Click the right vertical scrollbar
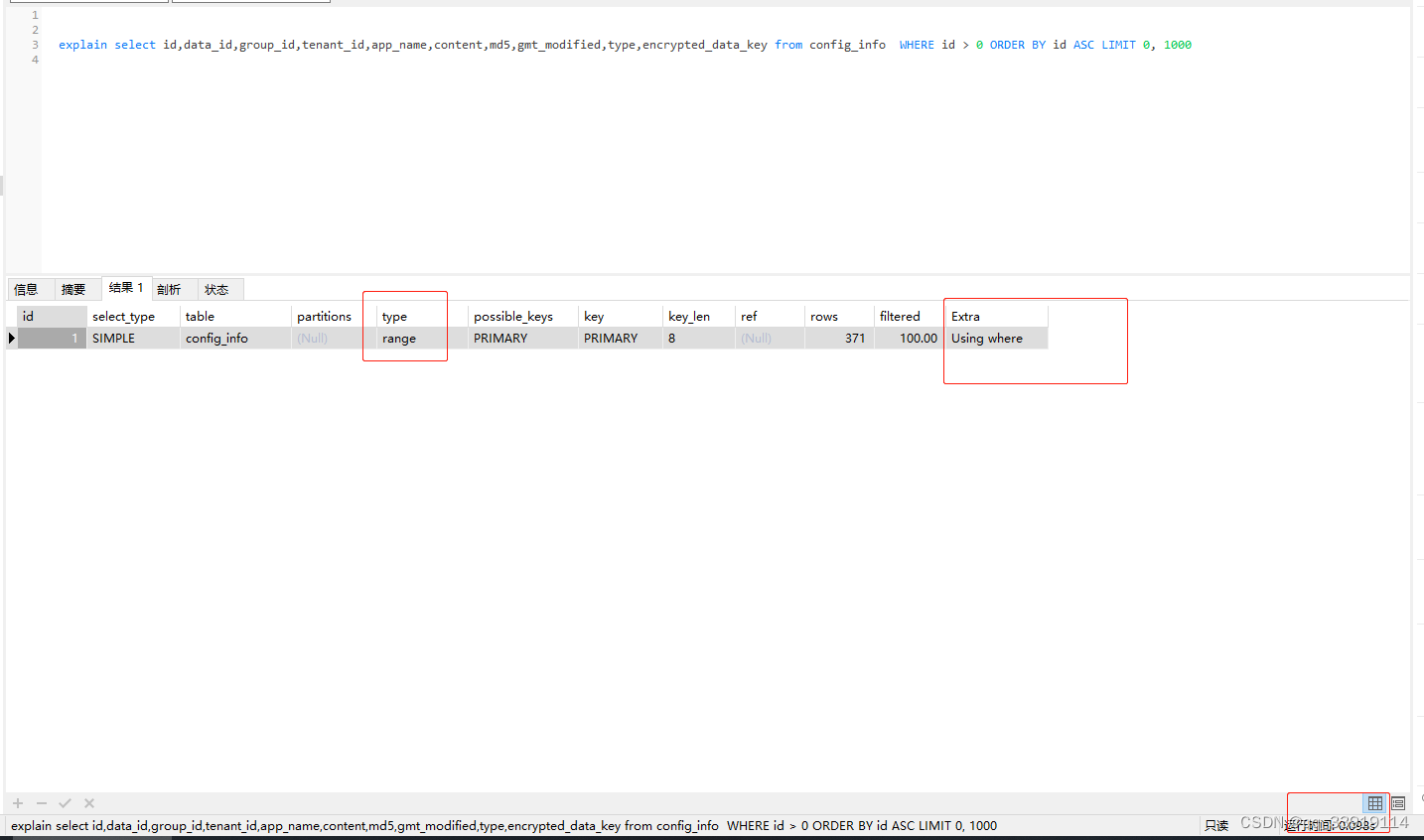The image size is (1424, 840). pos(1420,397)
